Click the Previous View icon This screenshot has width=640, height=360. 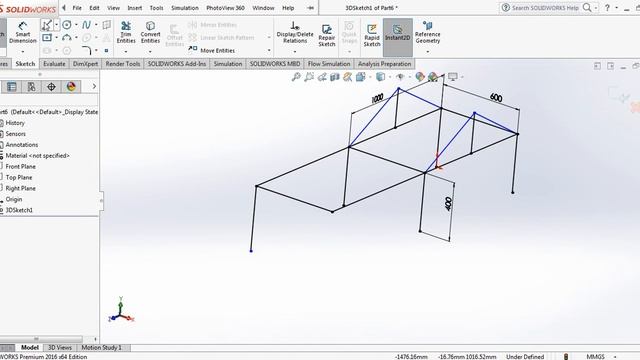(322, 76)
